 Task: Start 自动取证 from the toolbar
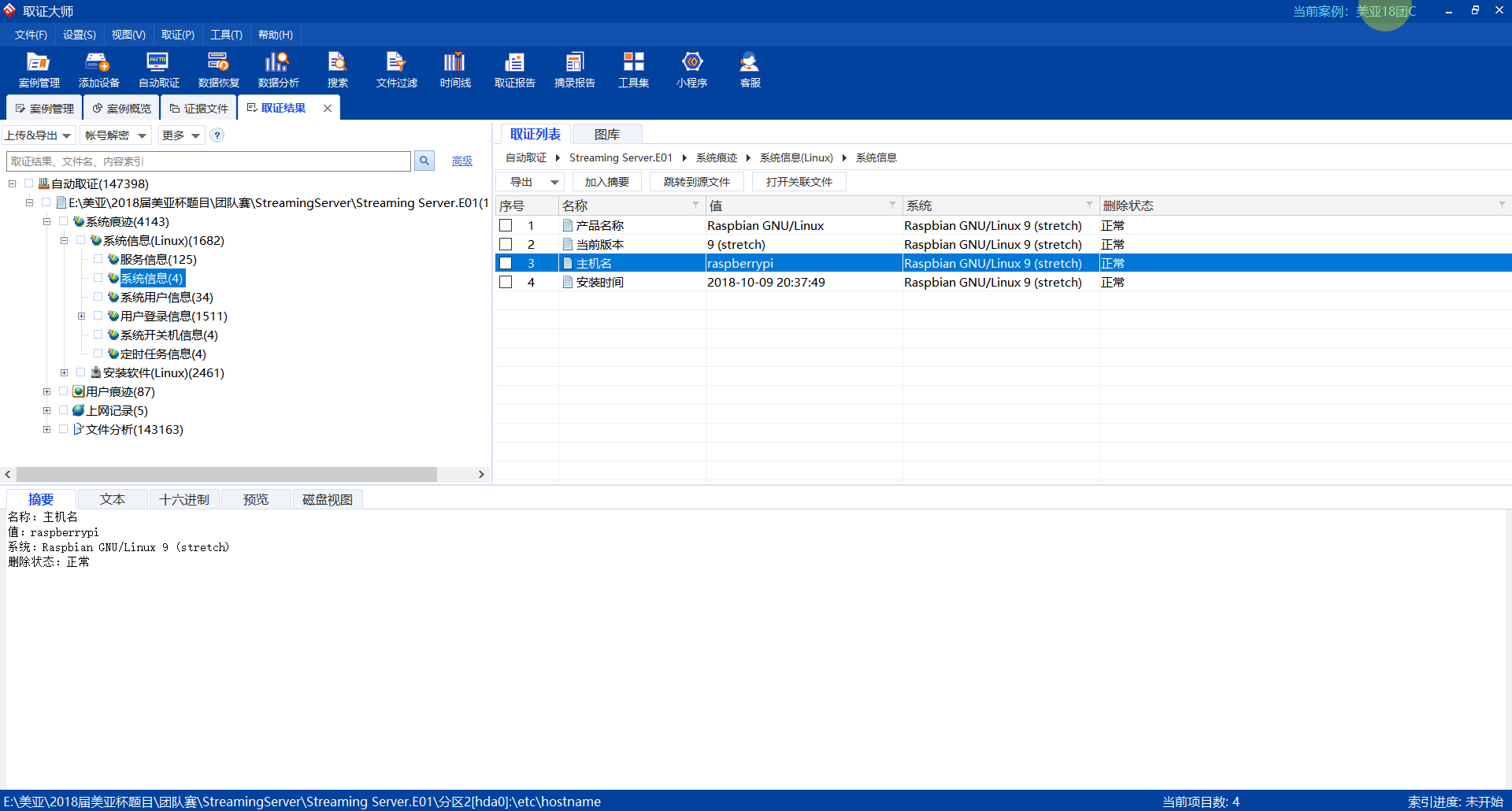[158, 69]
